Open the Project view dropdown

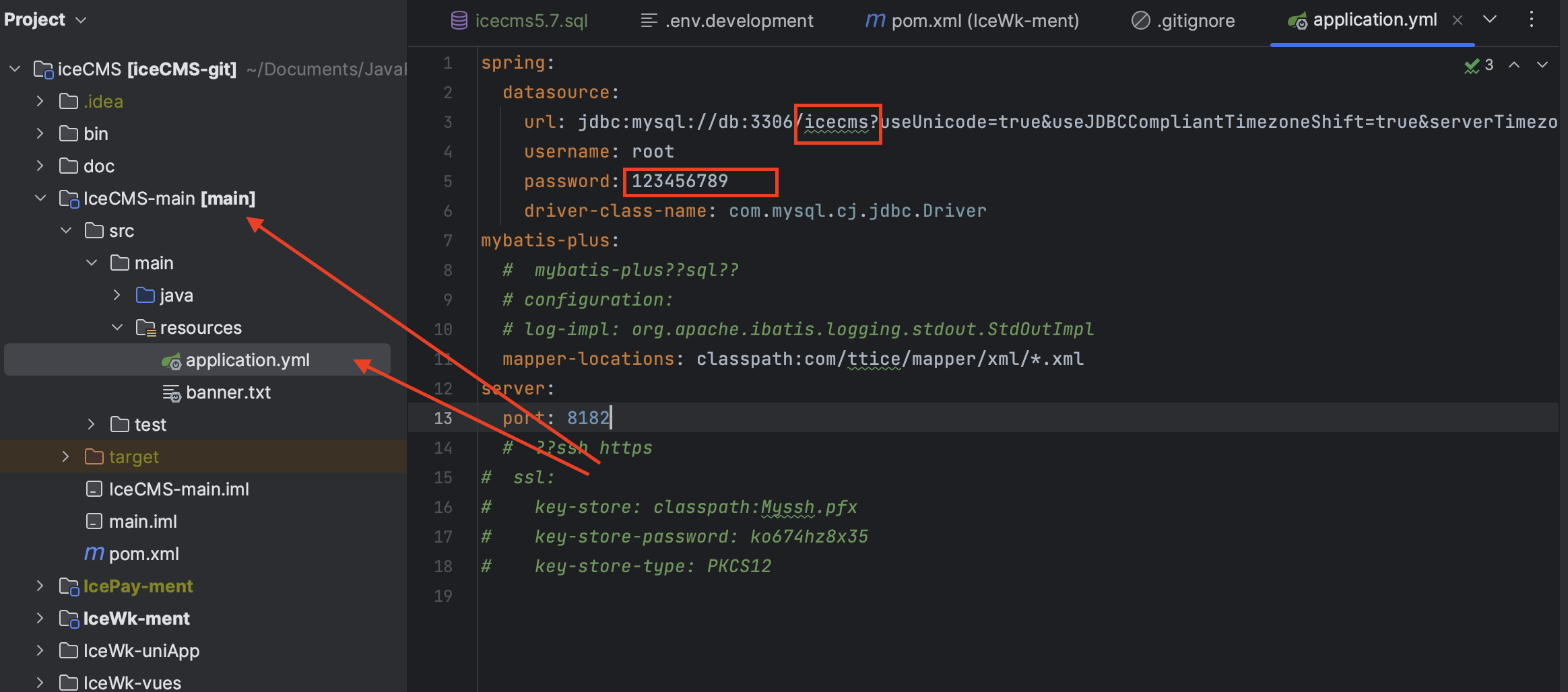pyautogui.click(x=45, y=20)
